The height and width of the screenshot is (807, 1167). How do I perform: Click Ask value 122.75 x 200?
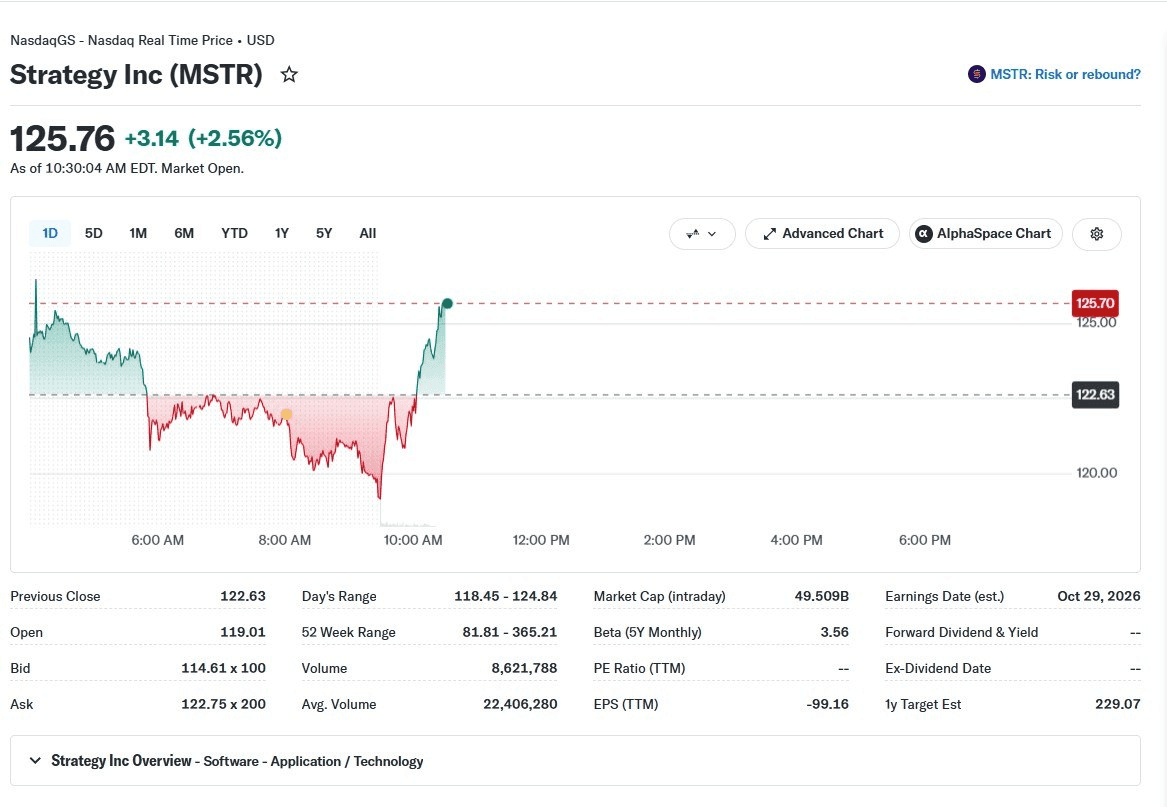pyautogui.click(x=223, y=704)
